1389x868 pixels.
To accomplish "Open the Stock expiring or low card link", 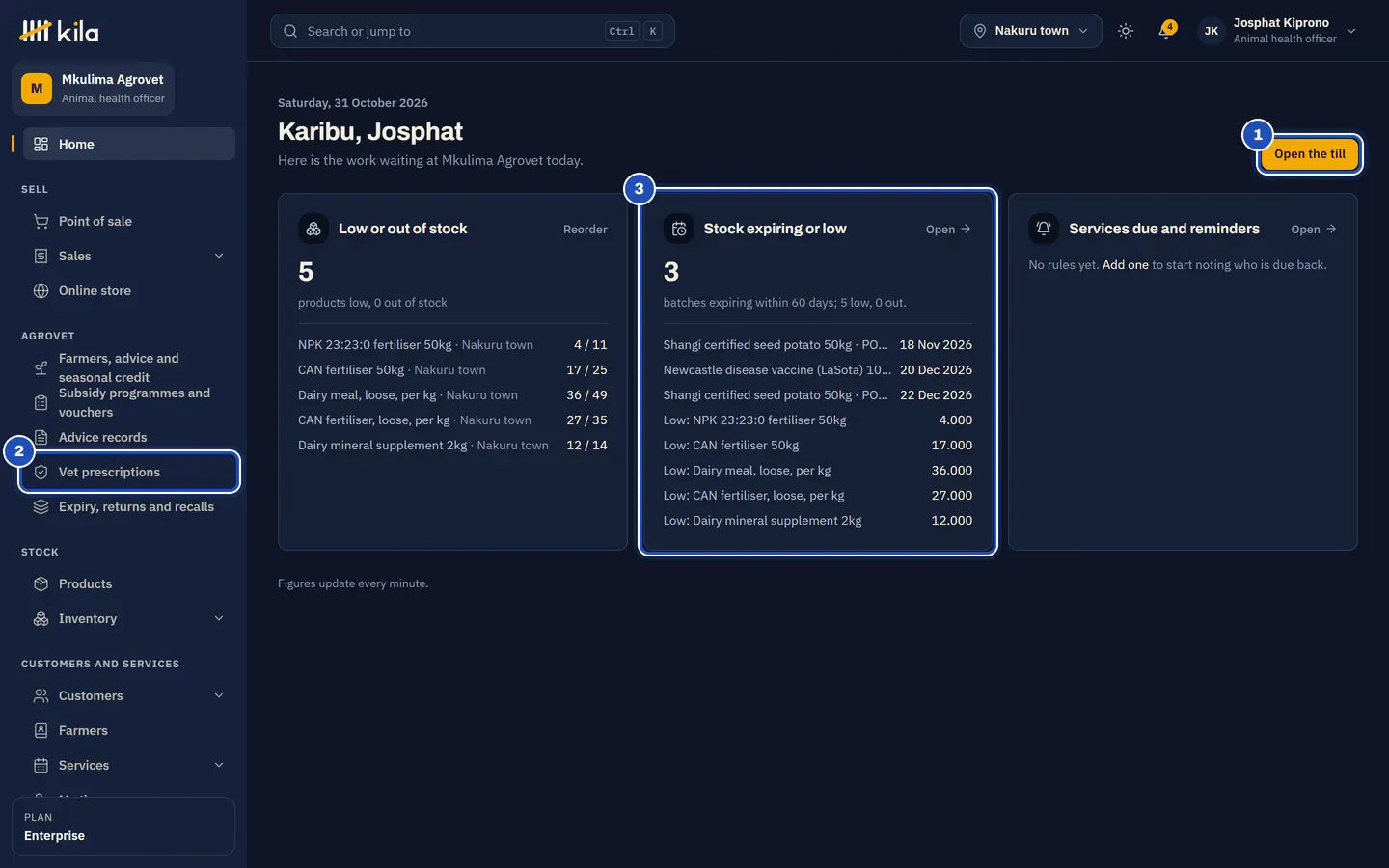I will (948, 230).
